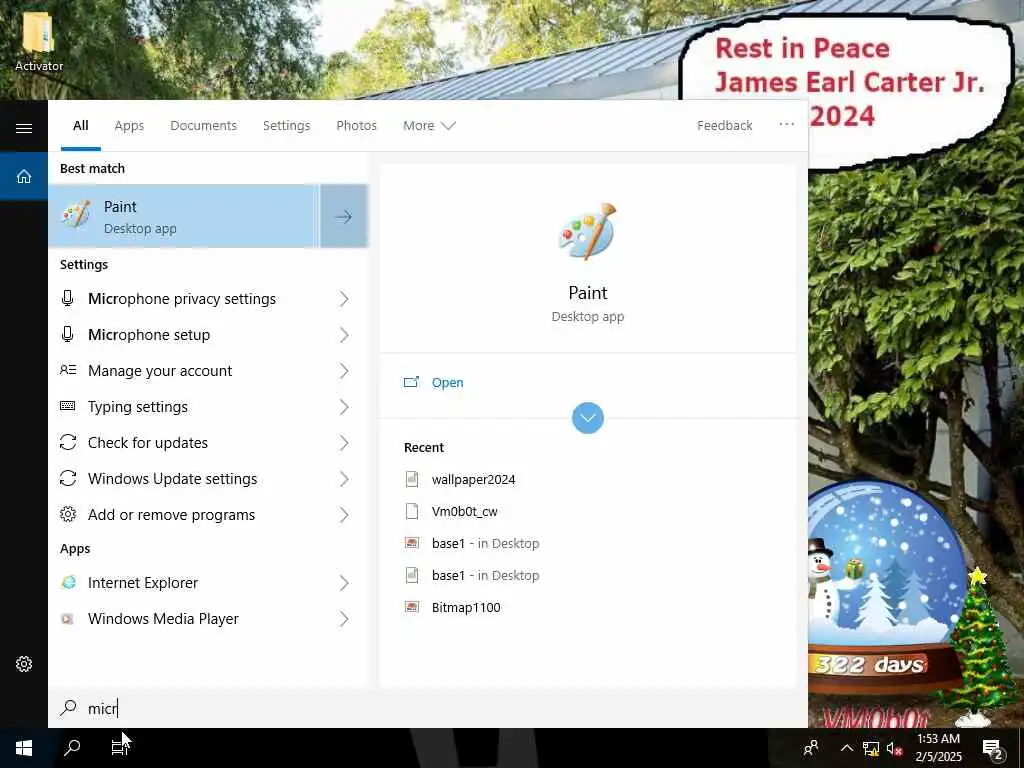This screenshot has height=768, width=1024.
Task: Expand Windows Media Player chevron
Action: pos(344,618)
